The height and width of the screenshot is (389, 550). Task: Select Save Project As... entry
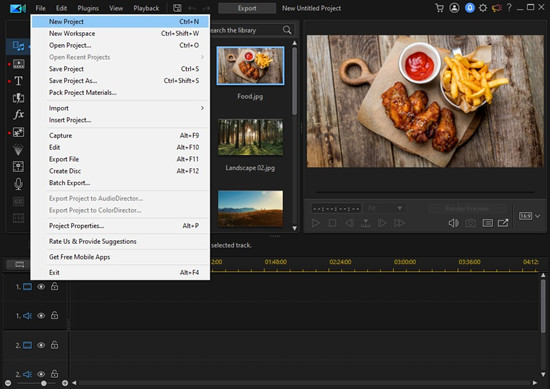coord(121,81)
